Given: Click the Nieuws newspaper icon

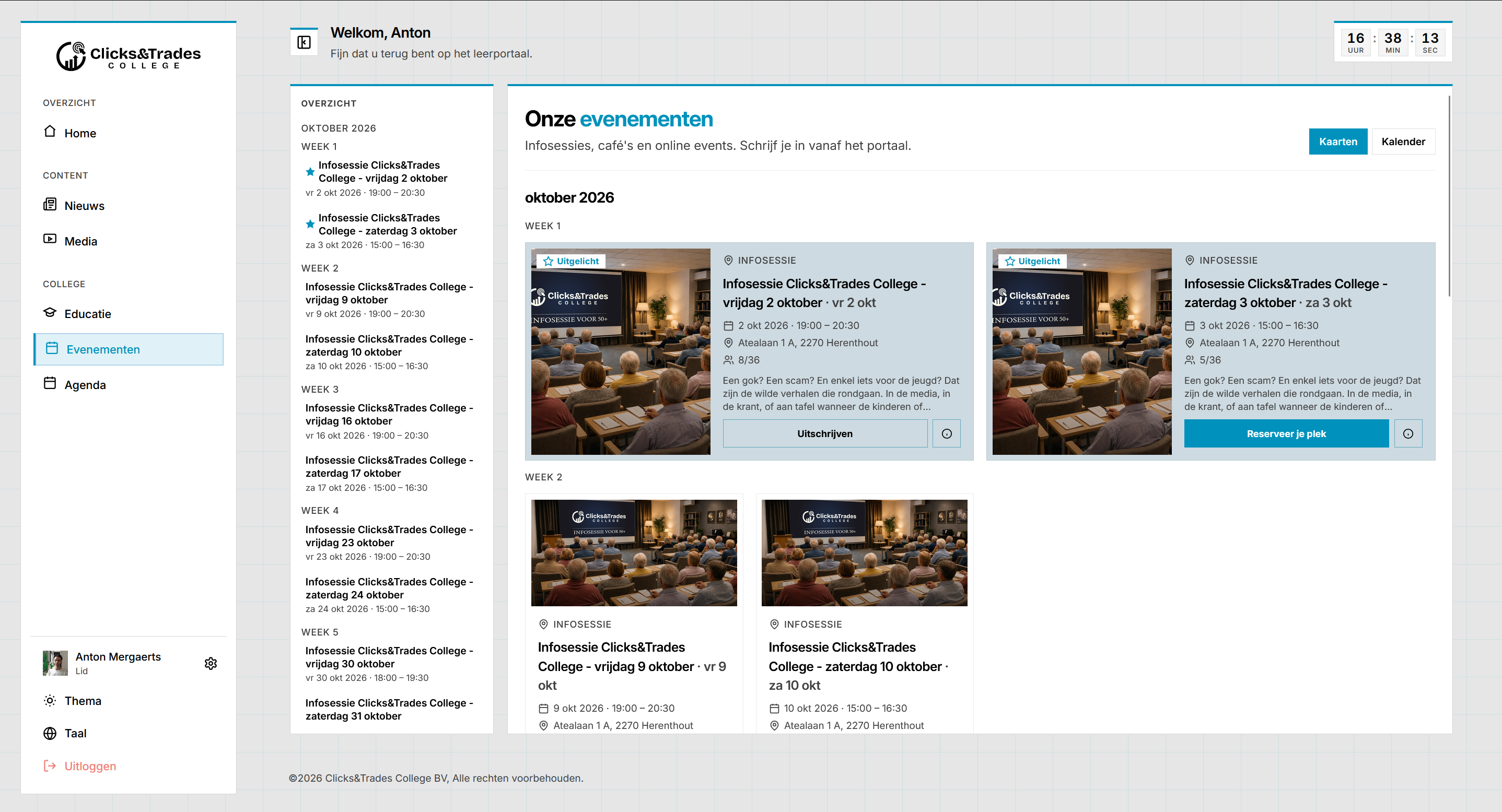Looking at the screenshot, I should click(50, 205).
